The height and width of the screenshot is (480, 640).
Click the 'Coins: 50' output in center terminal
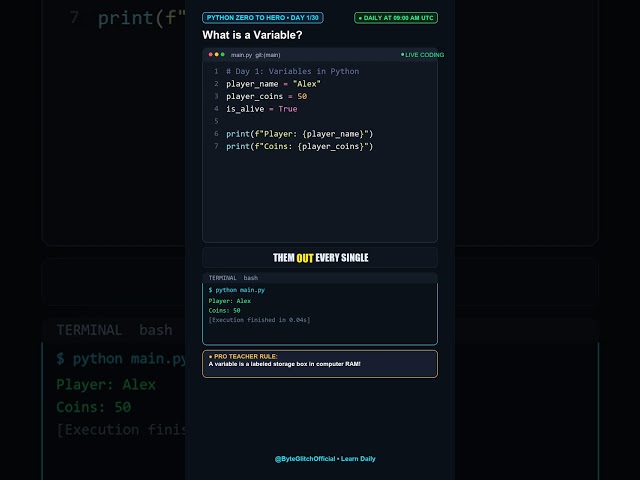224,310
